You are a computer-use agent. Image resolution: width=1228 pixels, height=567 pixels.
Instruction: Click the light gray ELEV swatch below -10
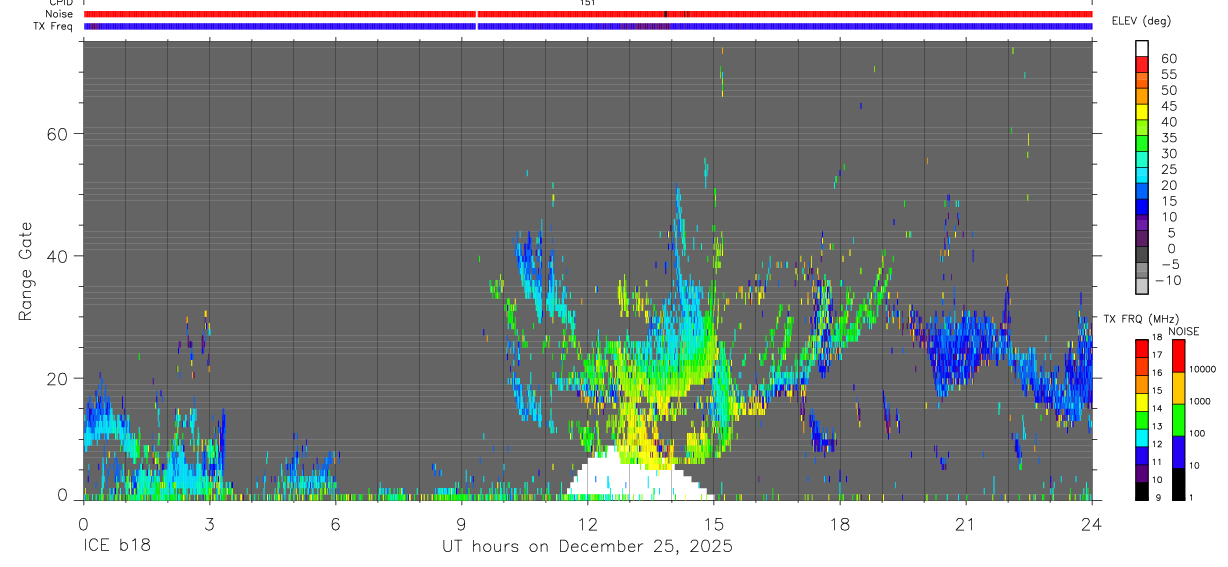pos(1142,287)
